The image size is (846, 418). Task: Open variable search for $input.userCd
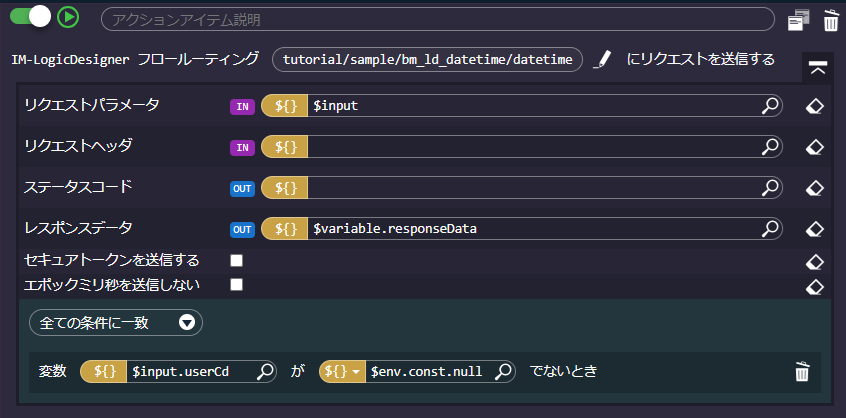pyautogui.click(x=265, y=371)
